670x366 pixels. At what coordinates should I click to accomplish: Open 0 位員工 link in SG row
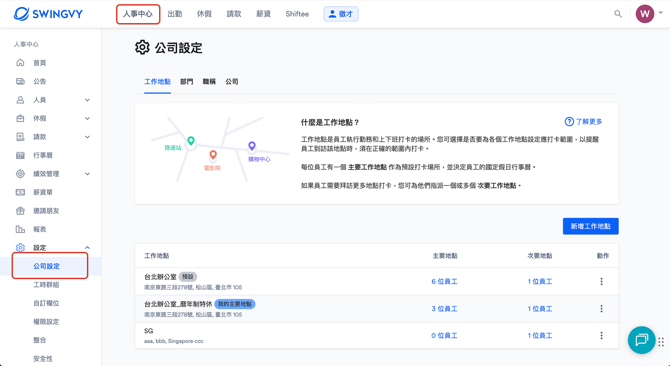pos(444,336)
